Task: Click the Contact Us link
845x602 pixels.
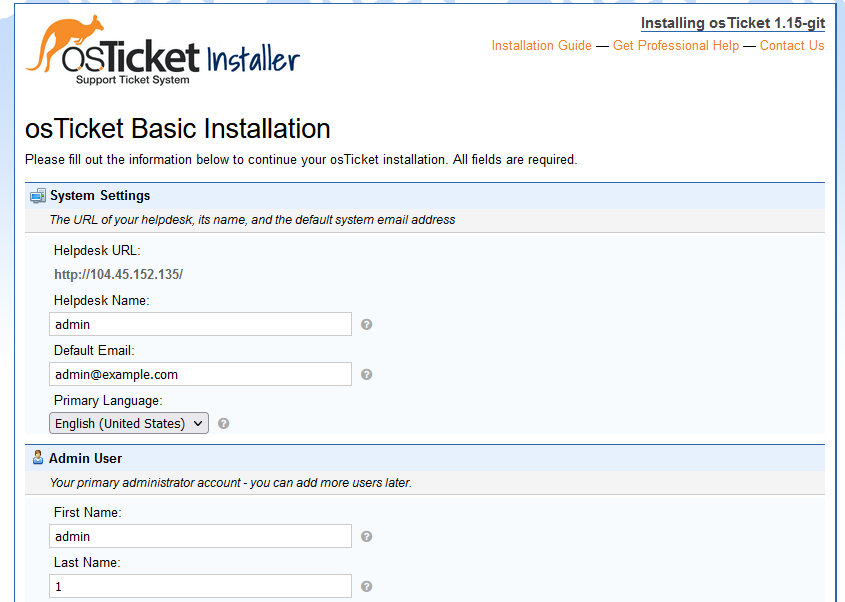Action: [x=792, y=45]
